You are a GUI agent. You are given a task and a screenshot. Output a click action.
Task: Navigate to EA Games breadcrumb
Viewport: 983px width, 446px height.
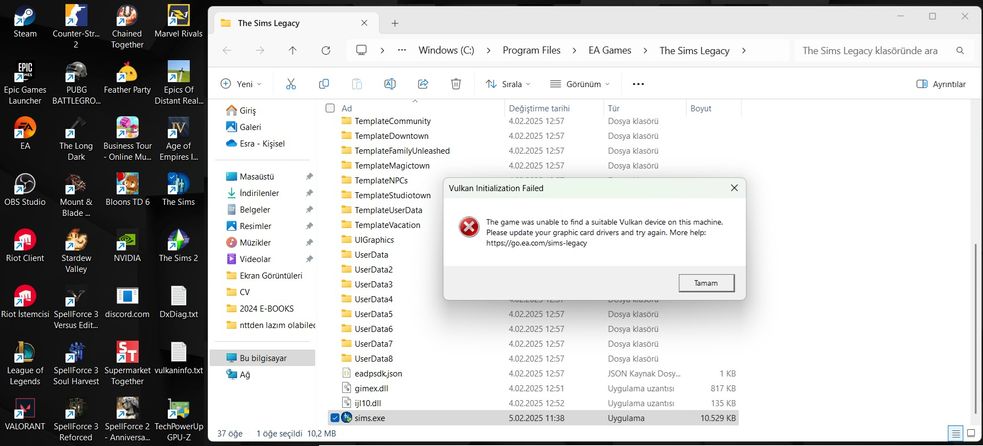pyautogui.click(x=609, y=51)
